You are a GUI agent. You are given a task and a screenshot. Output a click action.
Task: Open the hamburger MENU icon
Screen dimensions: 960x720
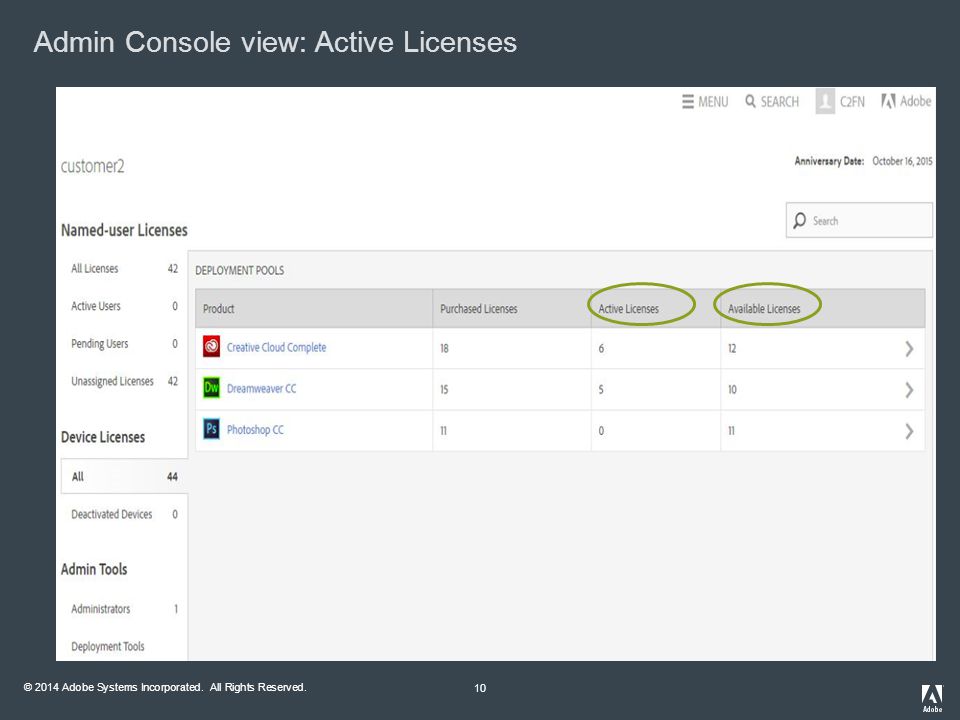click(688, 102)
